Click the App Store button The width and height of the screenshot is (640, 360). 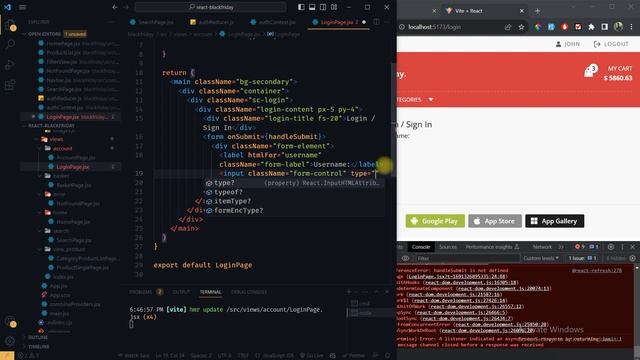pos(495,221)
